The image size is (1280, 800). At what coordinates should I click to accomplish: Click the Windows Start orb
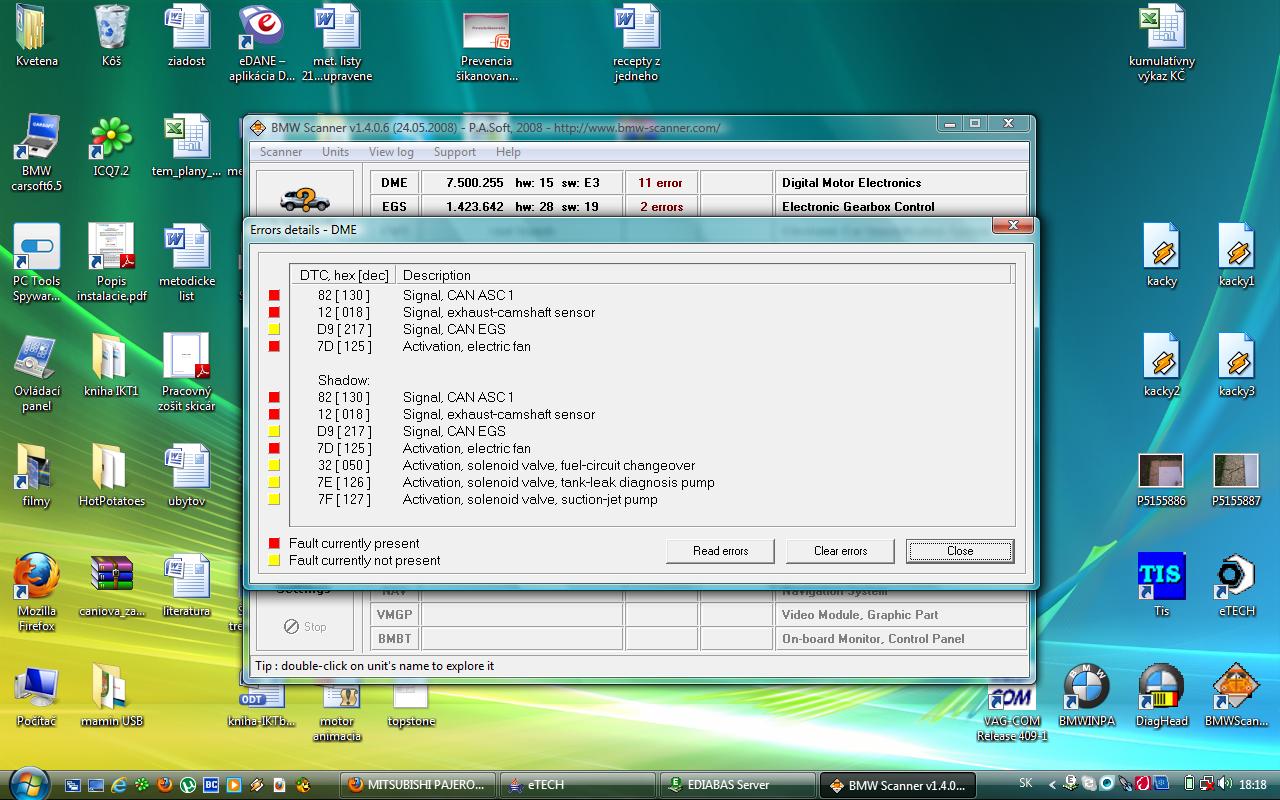(27, 783)
